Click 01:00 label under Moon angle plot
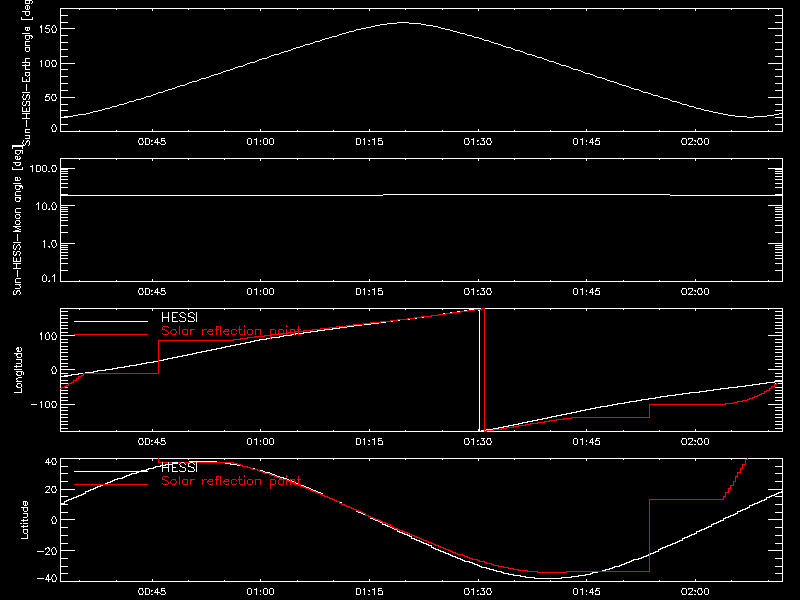This screenshot has width=800, height=600. click(260, 292)
